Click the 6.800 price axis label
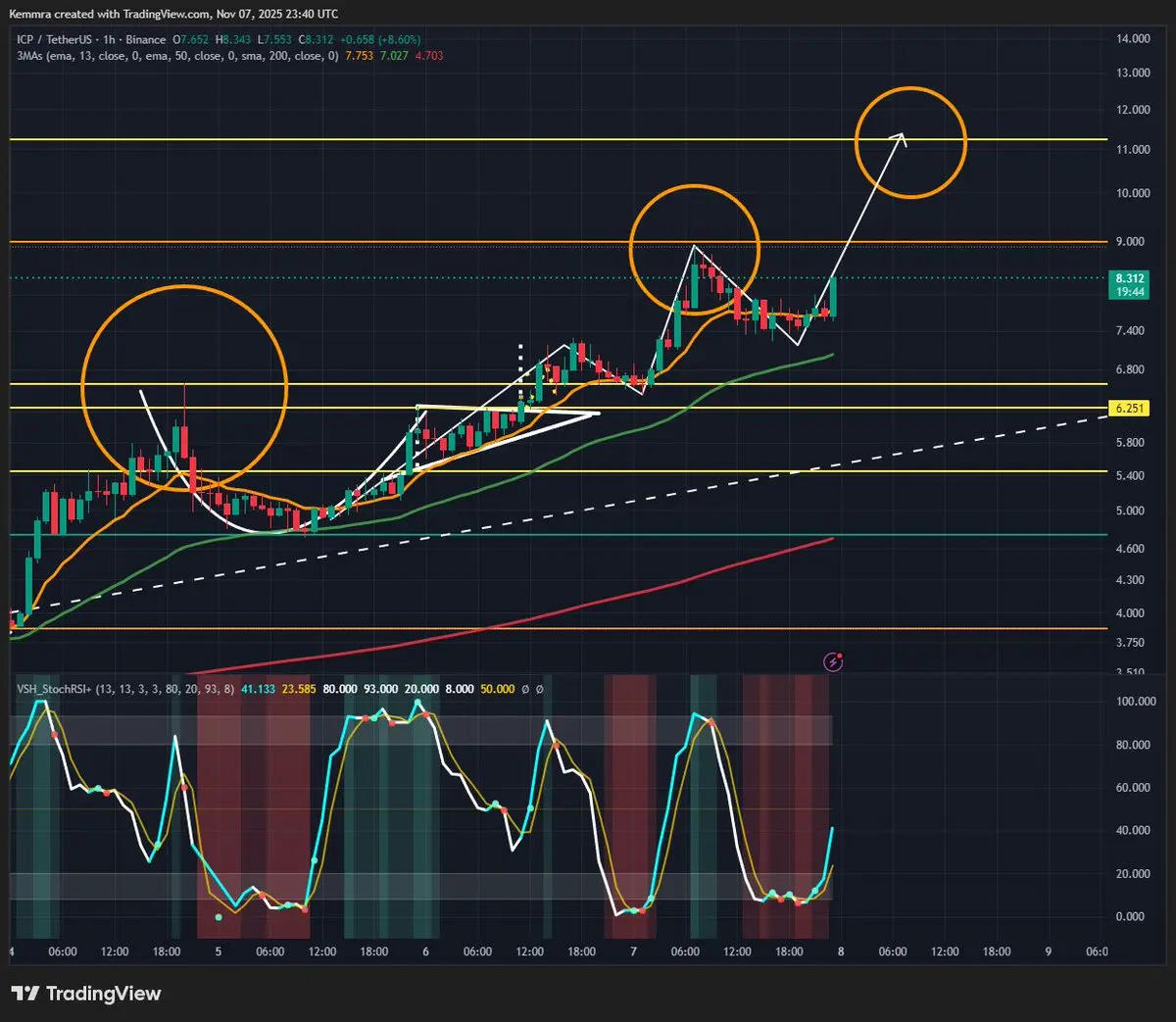 (1130, 370)
